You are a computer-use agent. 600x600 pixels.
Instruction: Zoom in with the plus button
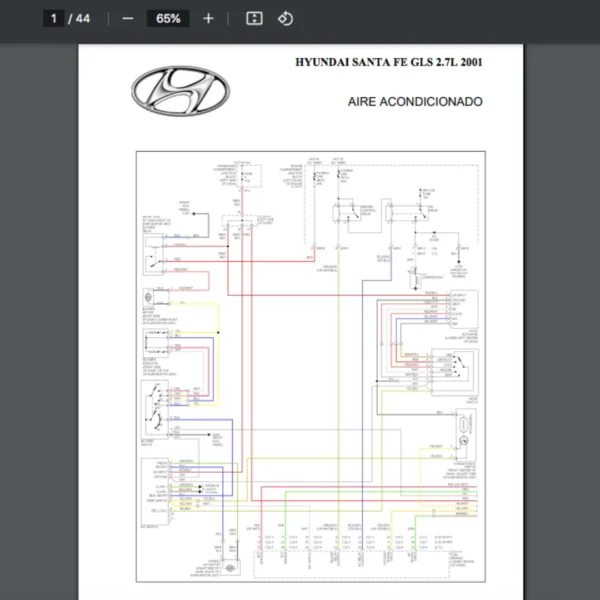coord(208,18)
